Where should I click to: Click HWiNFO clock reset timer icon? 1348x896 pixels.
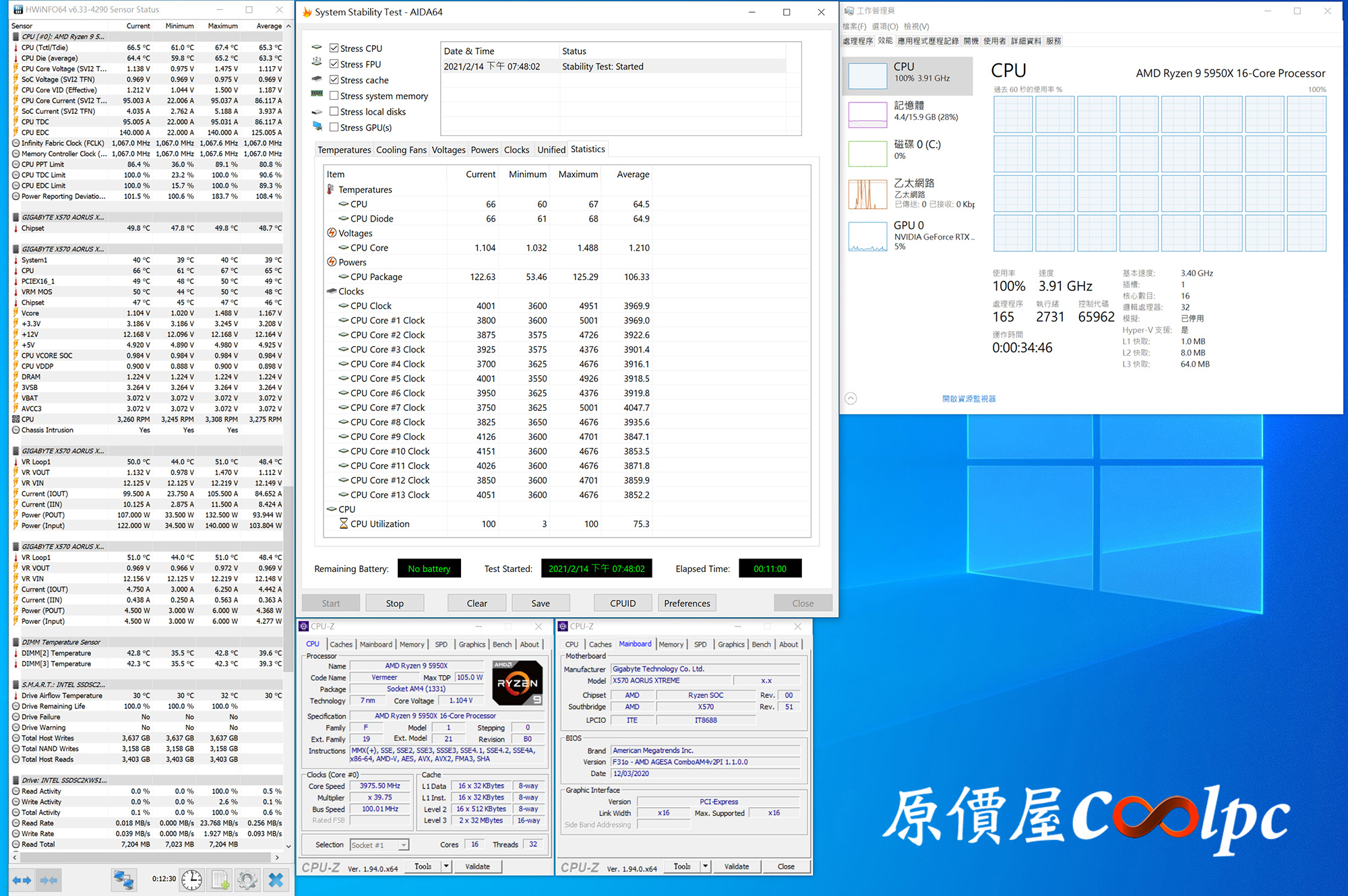pos(191,880)
